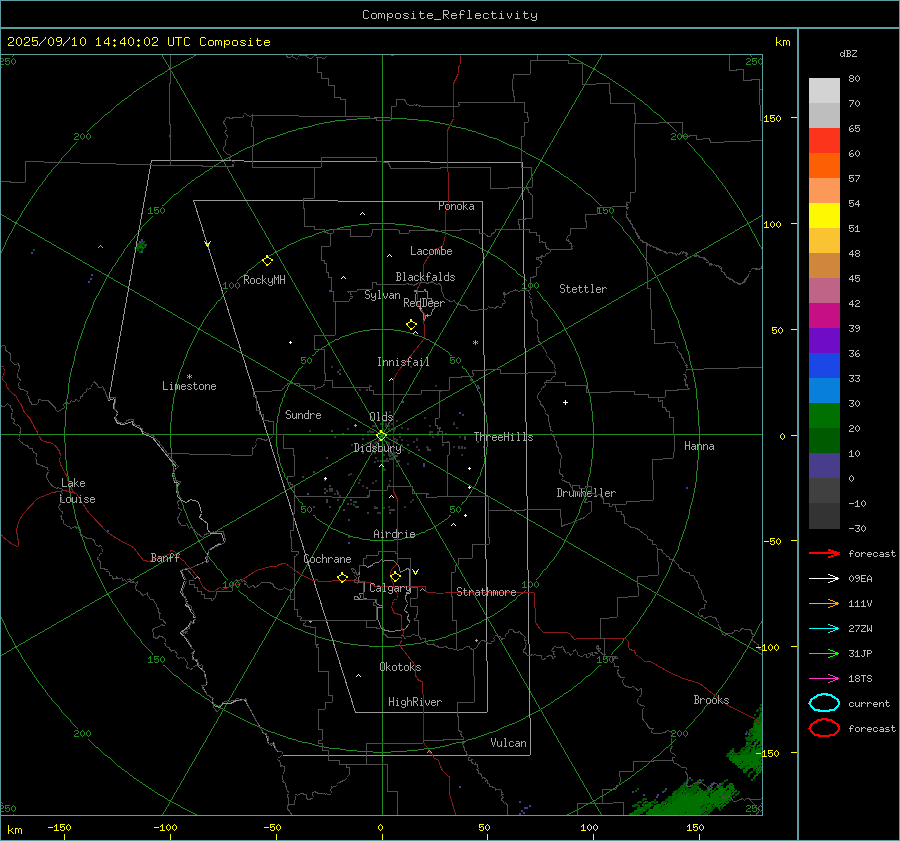
Task: Click the green 31JP arrow in legend
Action: tap(824, 653)
